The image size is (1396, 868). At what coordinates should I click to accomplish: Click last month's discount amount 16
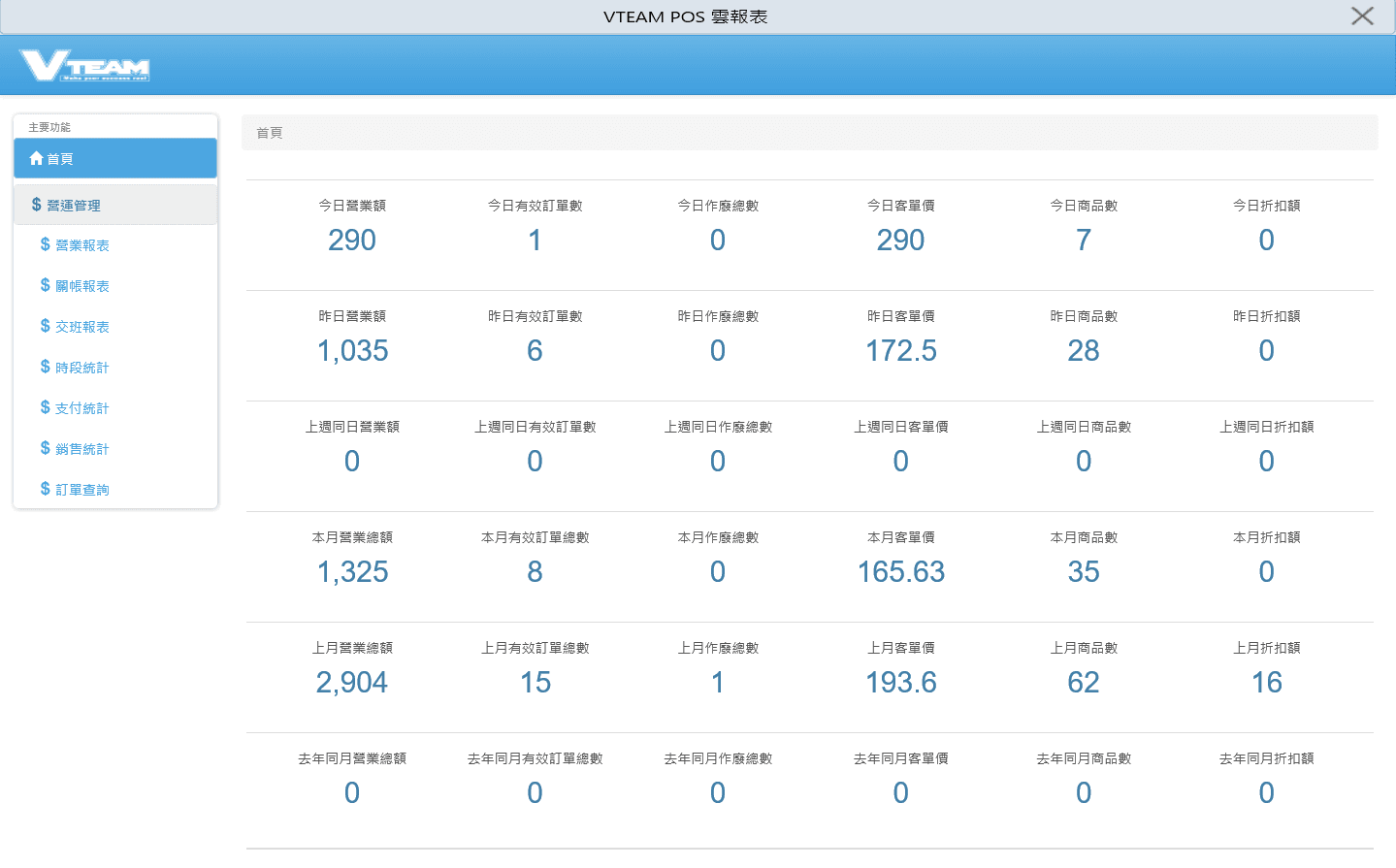coord(1266,683)
